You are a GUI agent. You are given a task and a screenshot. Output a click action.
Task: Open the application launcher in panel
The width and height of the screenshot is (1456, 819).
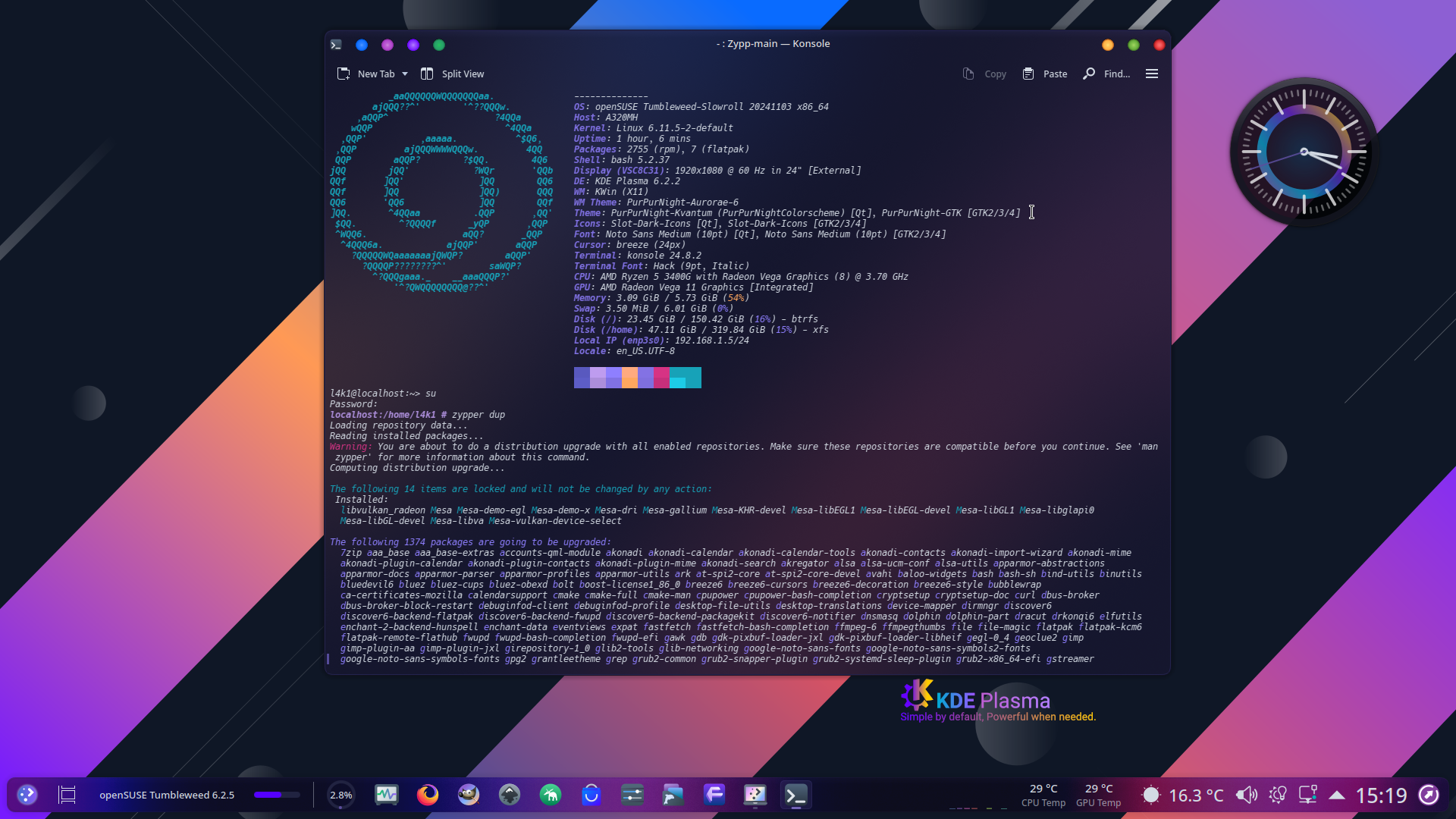click(x=27, y=795)
